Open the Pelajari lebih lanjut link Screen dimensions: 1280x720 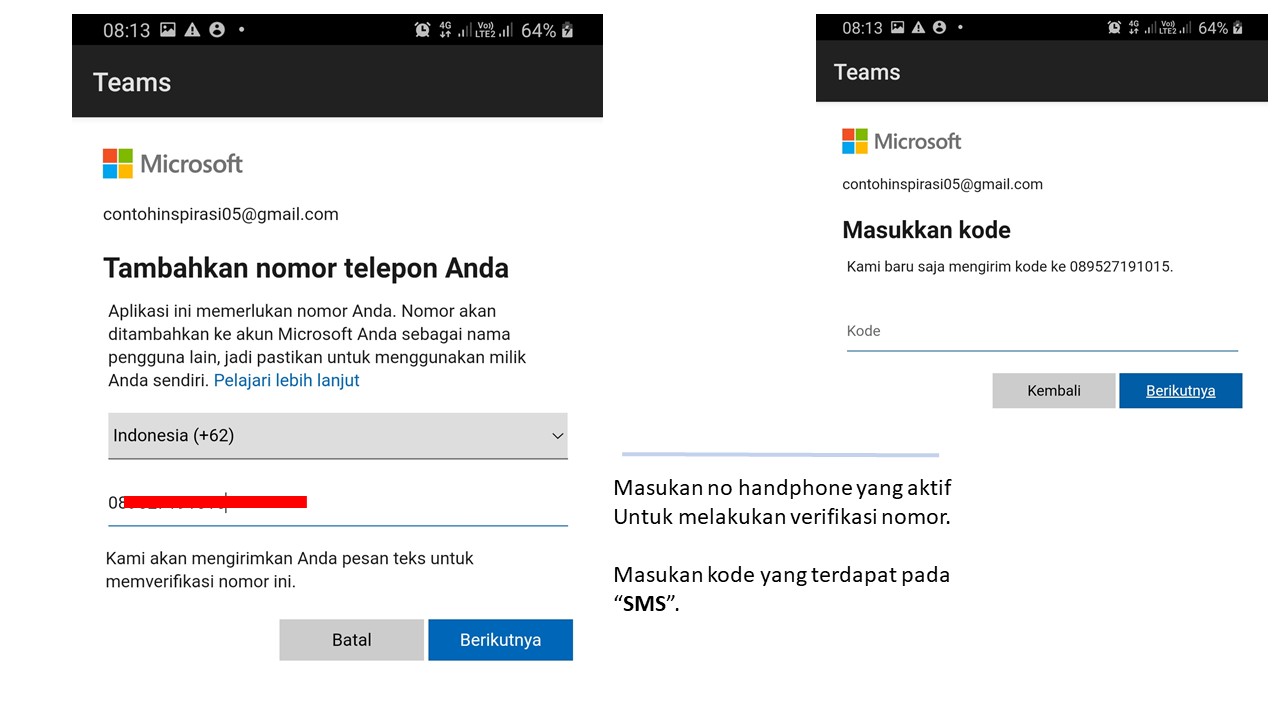pyautogui.click(x=286, y=380)
